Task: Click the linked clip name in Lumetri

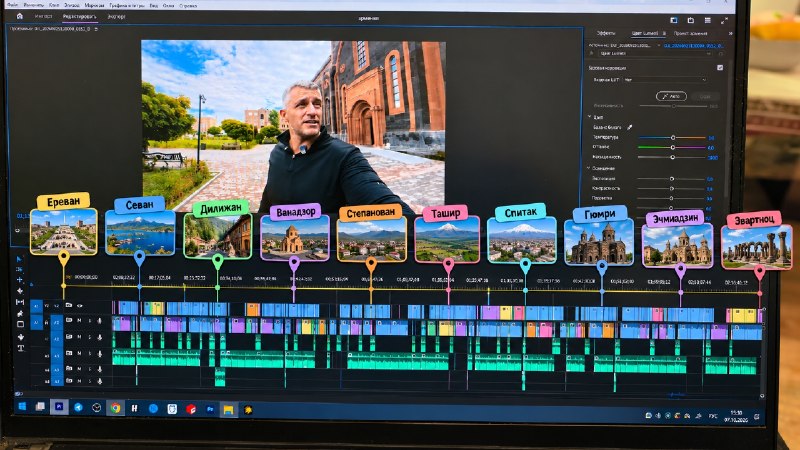Action: pyautogui.click(x=694, y=46)
